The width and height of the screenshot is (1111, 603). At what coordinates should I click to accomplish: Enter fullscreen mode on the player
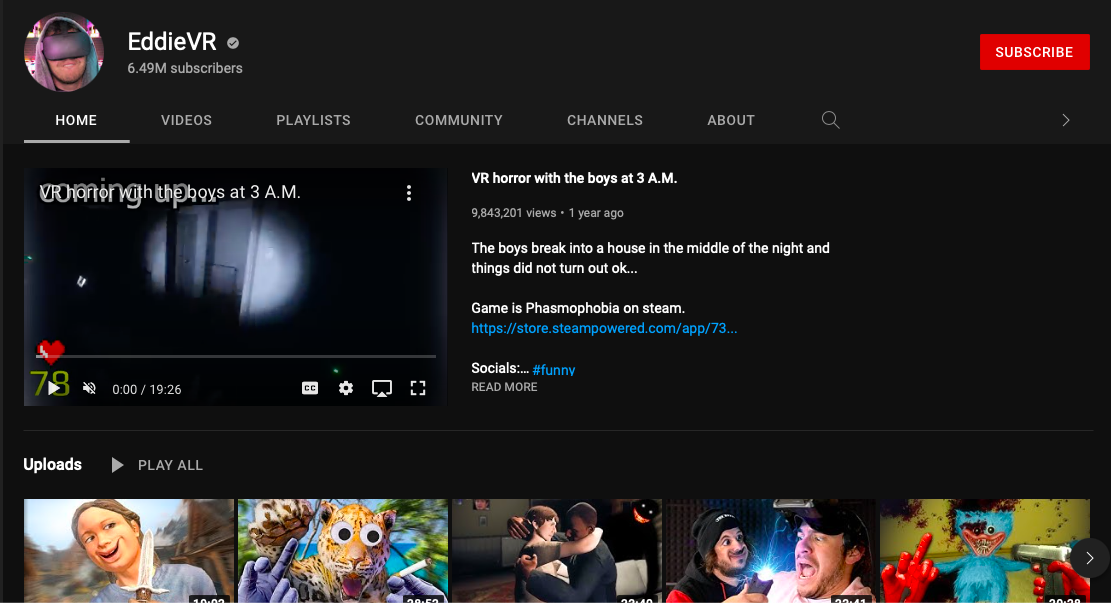418,388
